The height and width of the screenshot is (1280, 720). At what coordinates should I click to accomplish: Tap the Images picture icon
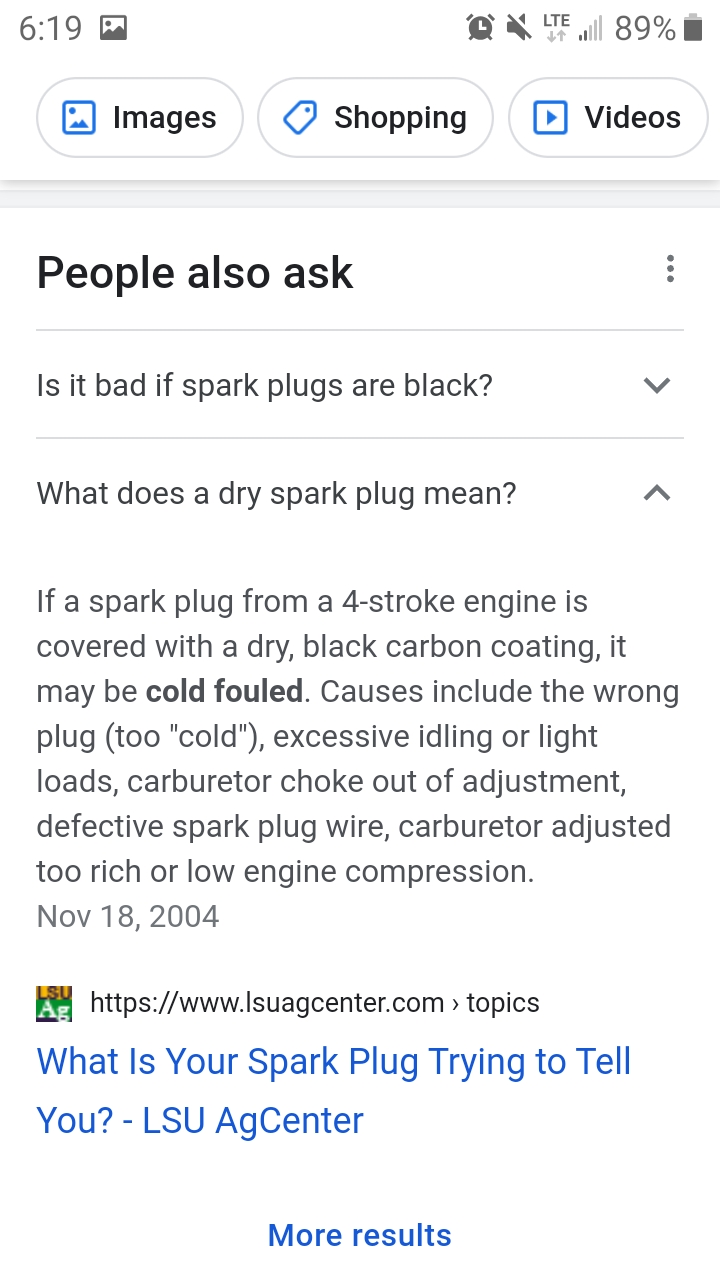[x=79, y=118]
